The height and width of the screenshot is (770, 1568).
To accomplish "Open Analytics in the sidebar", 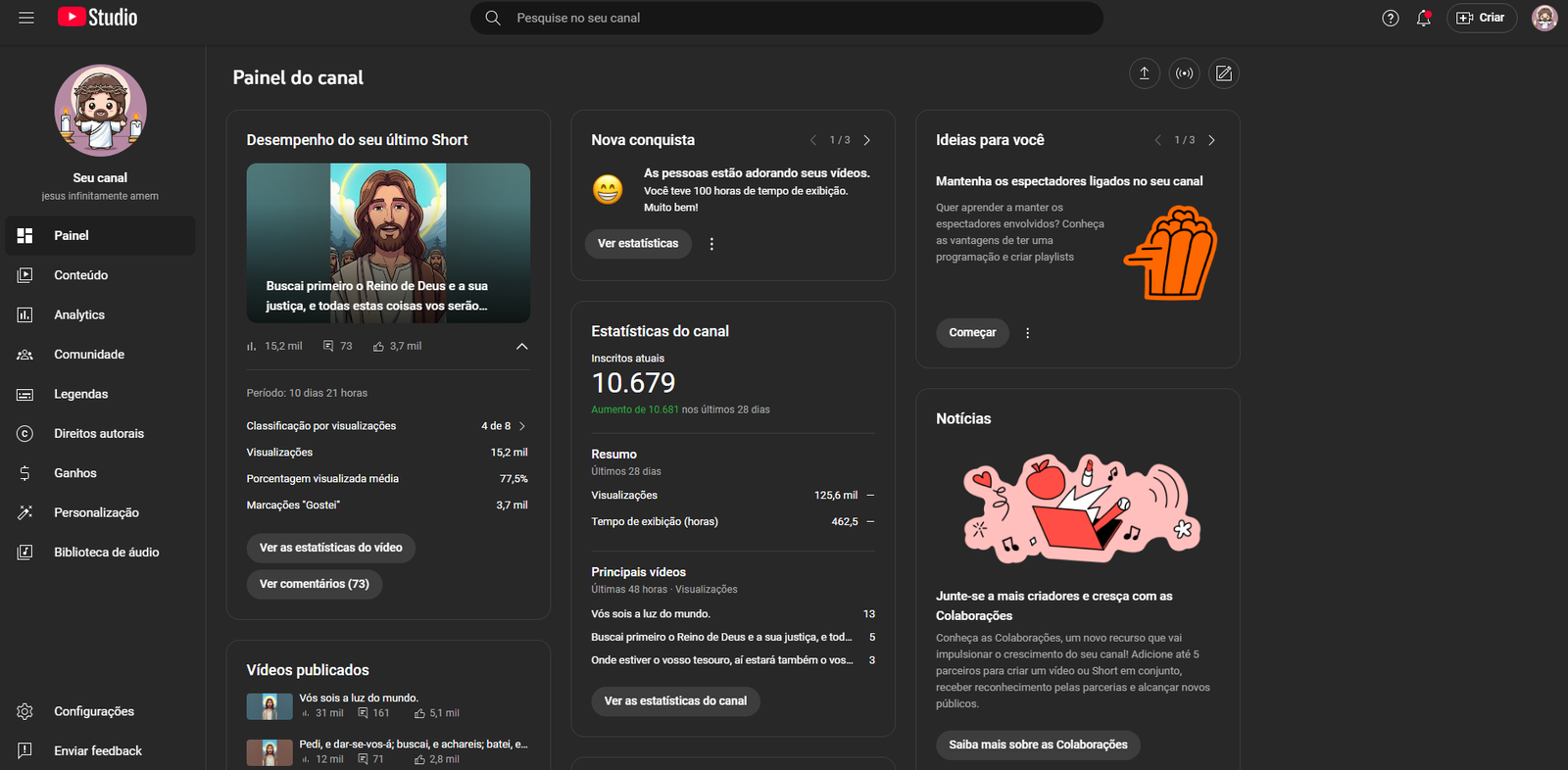I will [79, 314].
